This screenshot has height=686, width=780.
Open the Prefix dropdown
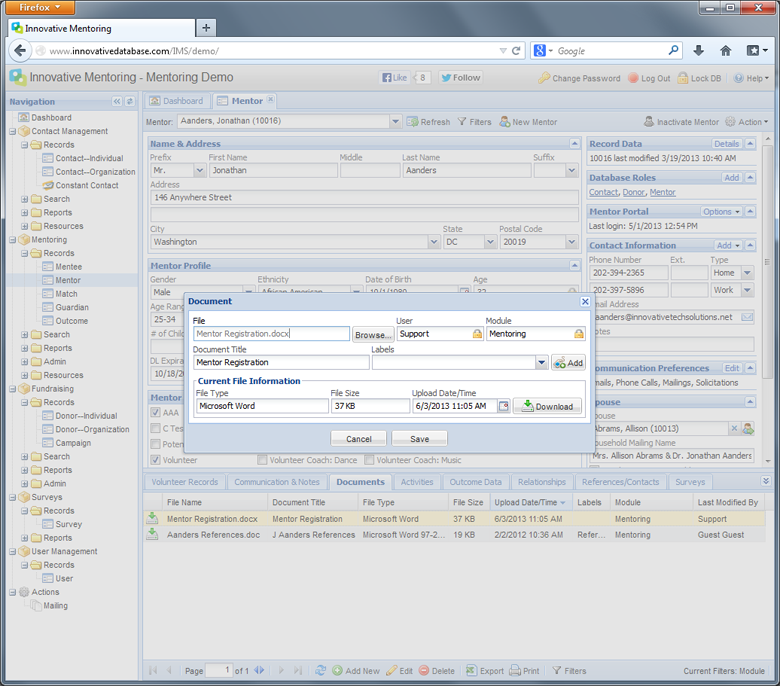click(199, 170)
